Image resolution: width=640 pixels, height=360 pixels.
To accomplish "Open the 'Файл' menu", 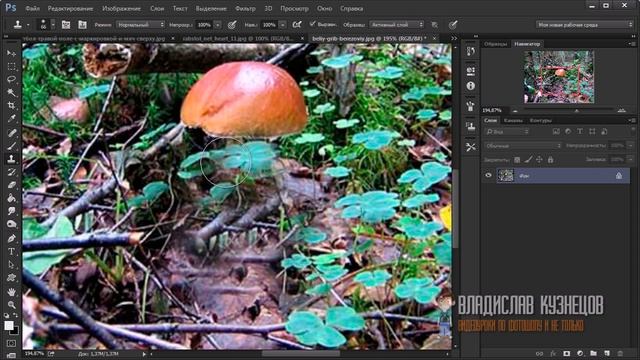I will 32,8.
